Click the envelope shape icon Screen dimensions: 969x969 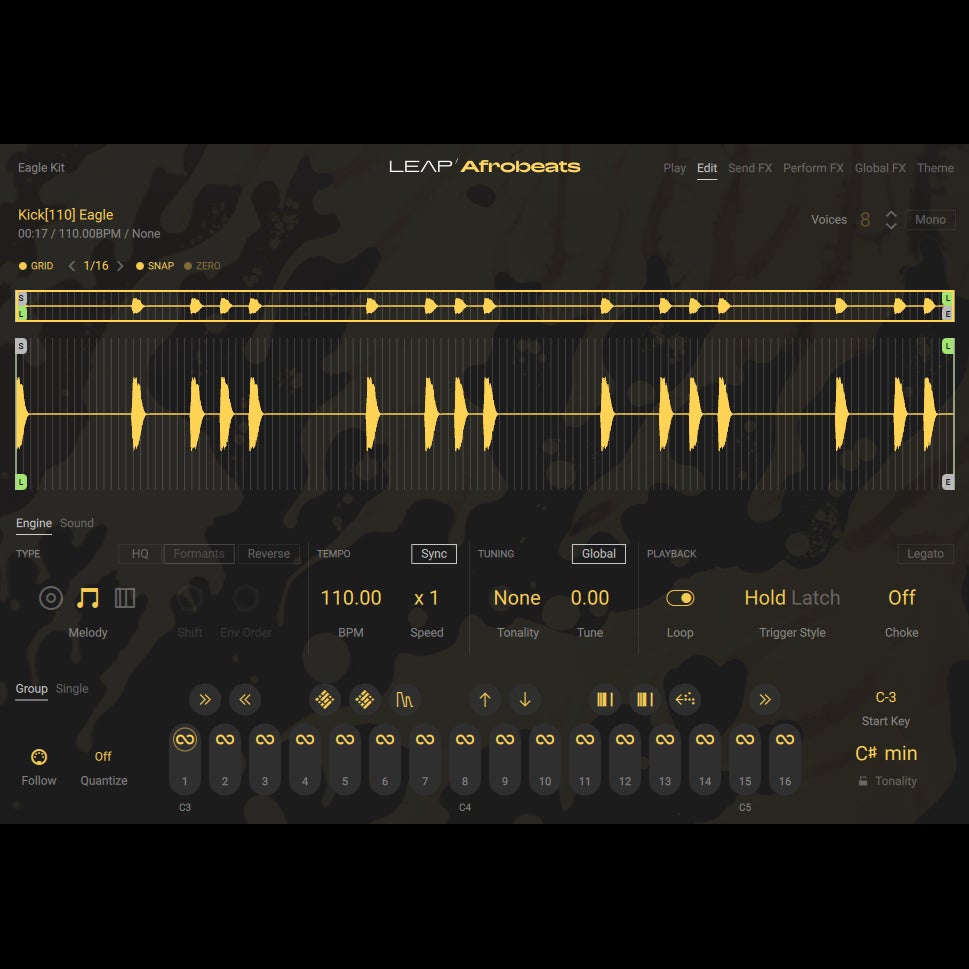(x=404, y=700)
